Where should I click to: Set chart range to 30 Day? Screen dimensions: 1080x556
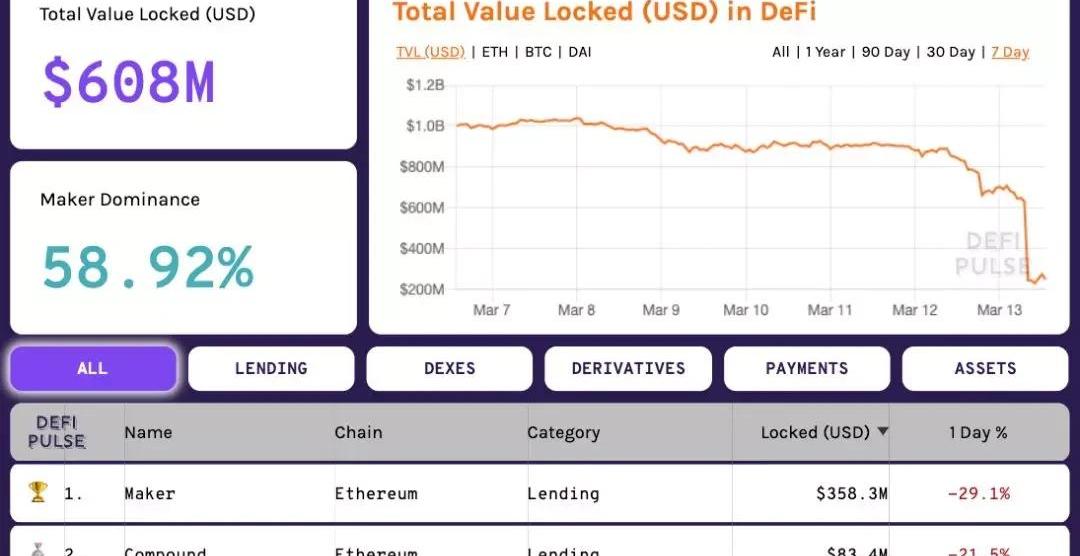[951, 52]
